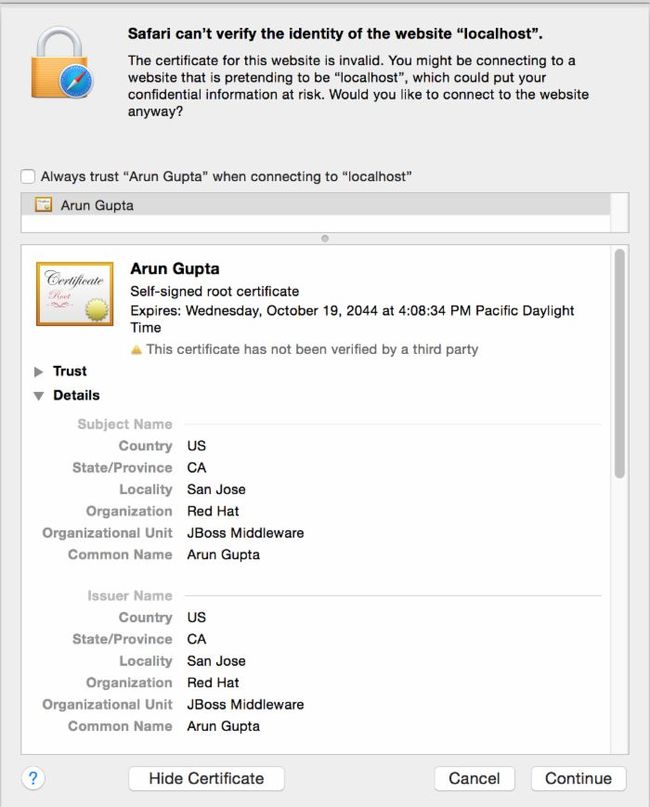Screen dimensions: 650x807
Task: Click the help question mark button
Action: tap(33, 778)
